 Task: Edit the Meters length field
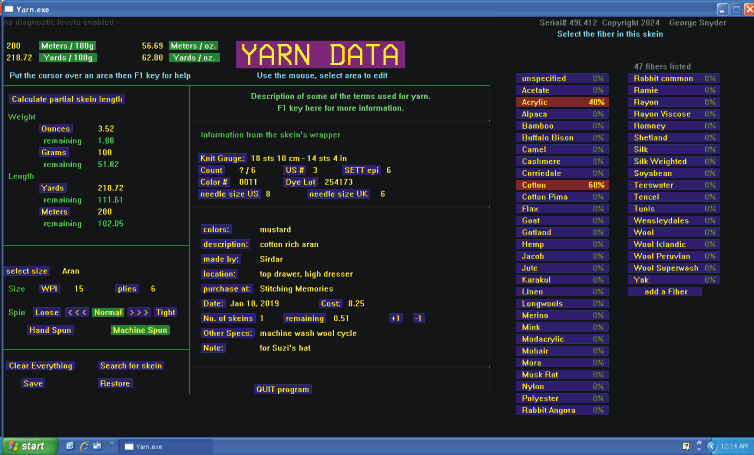point(54,212)
